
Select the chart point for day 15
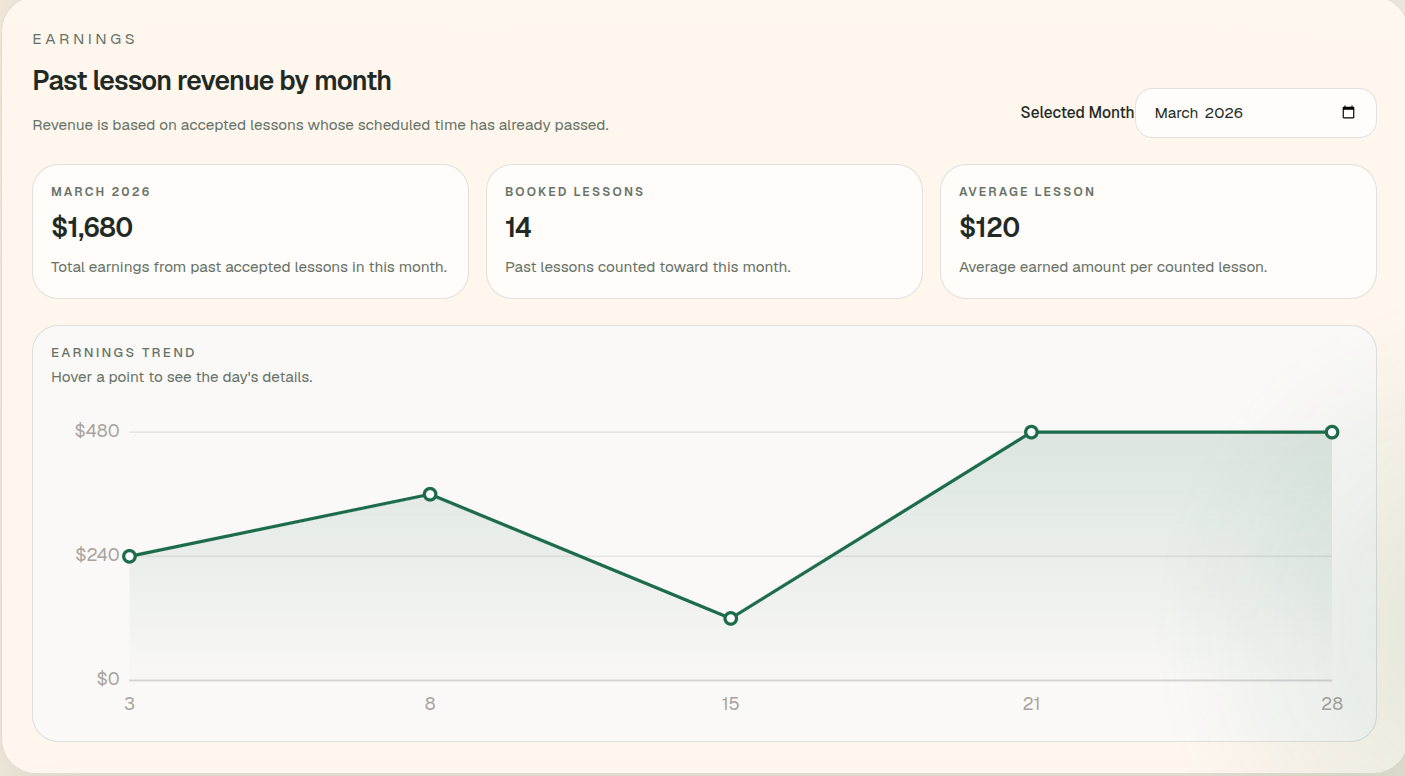(x=730, y=618)
